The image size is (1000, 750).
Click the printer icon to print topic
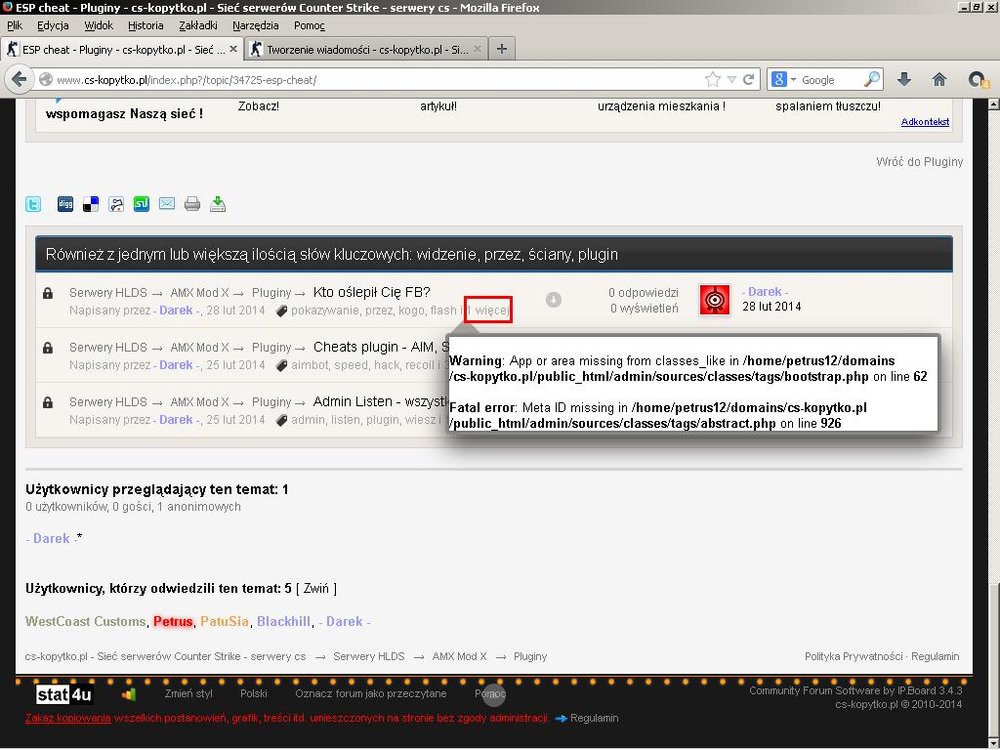[192, 204]
